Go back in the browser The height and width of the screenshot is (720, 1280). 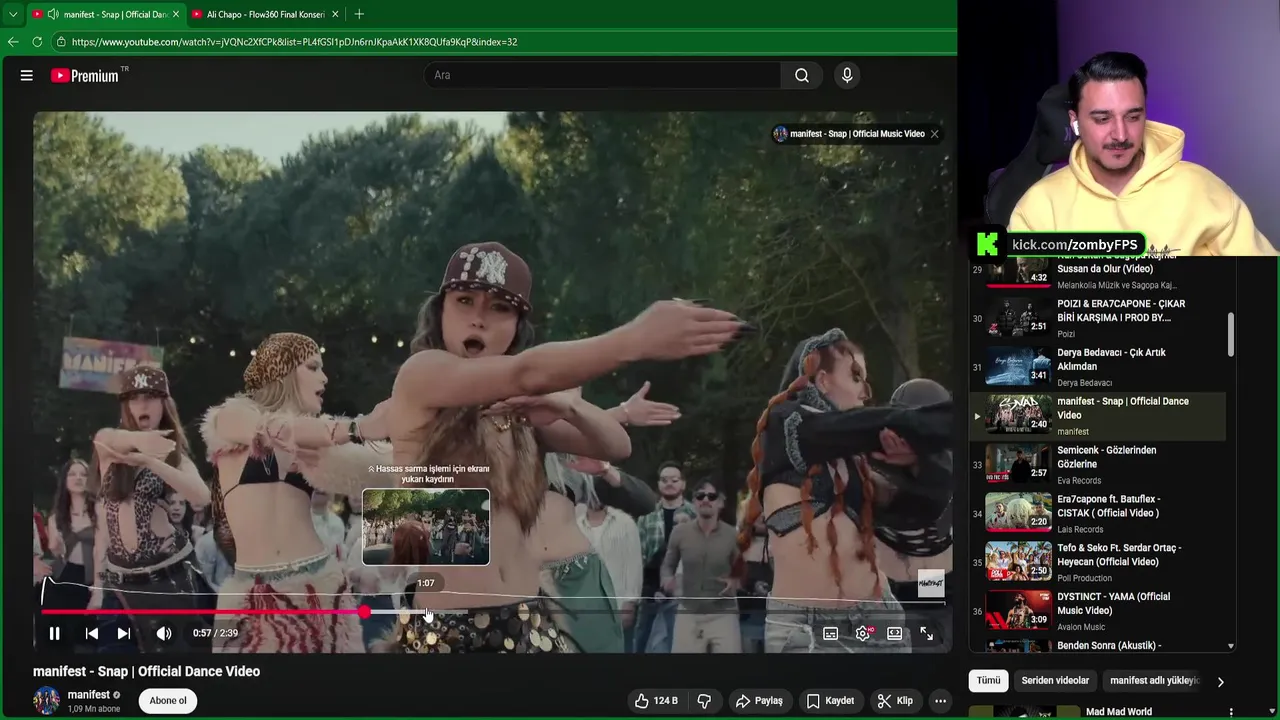(13, 42)
